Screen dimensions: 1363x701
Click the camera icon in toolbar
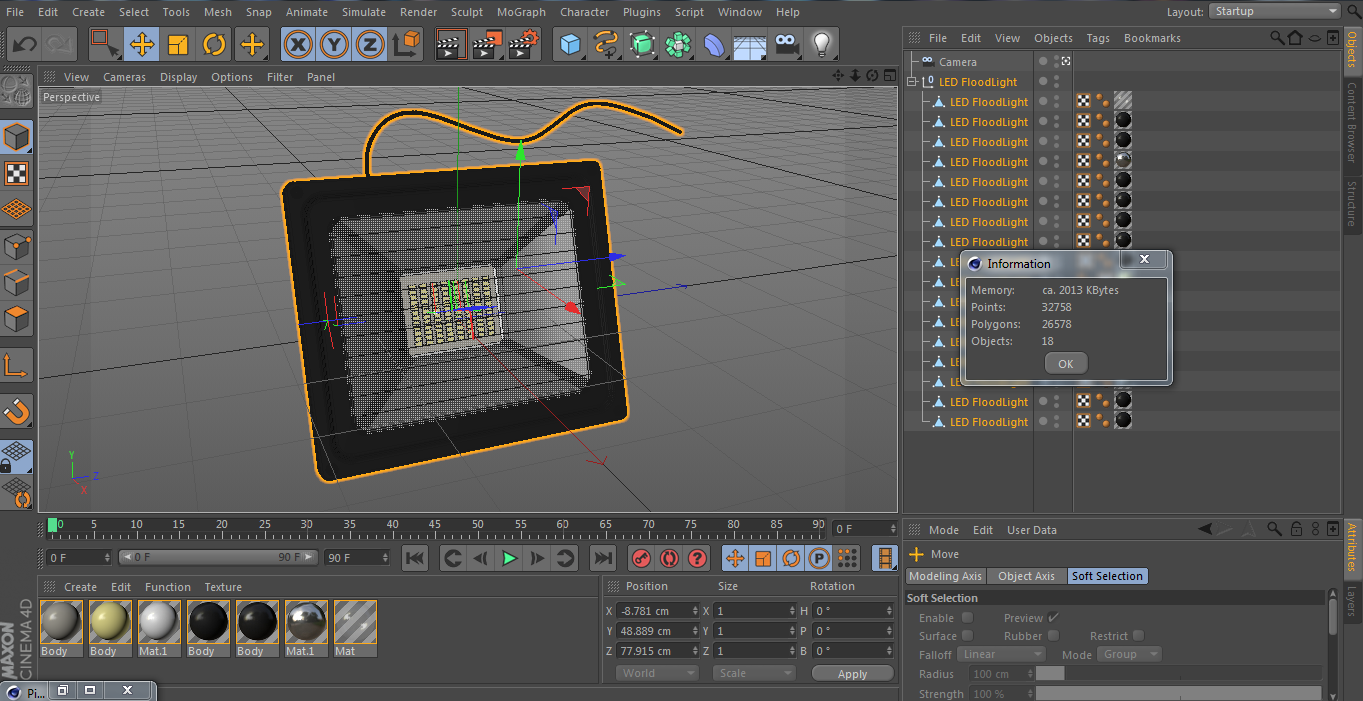click(787, 44)
